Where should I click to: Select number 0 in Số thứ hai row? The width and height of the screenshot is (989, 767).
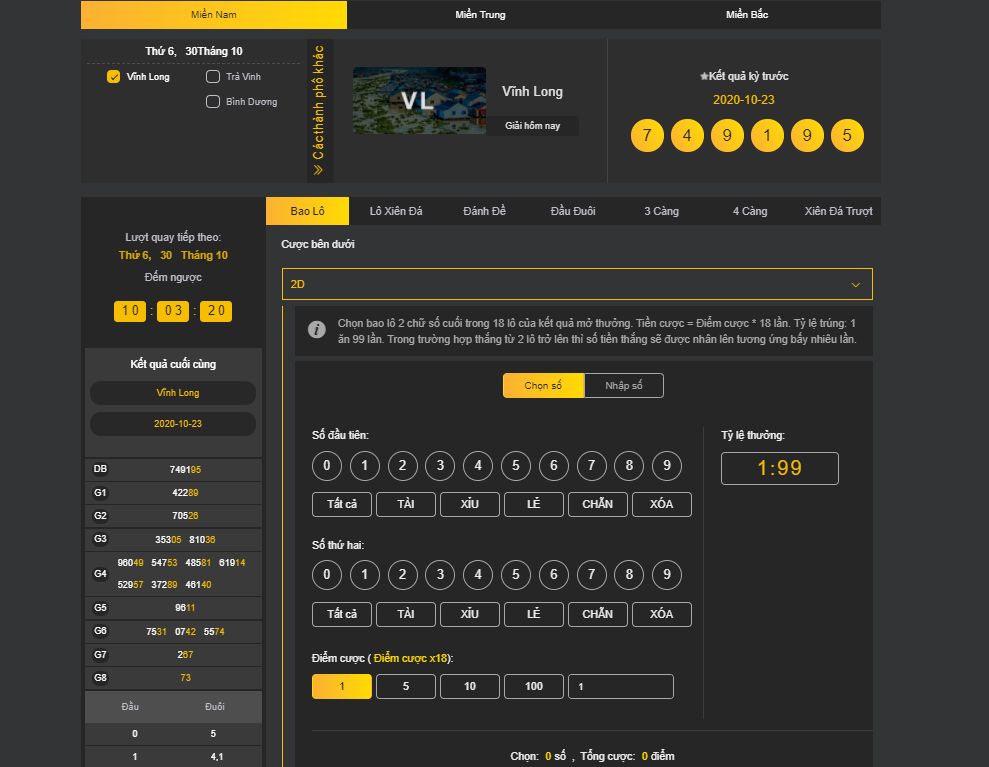pos(327,575)
